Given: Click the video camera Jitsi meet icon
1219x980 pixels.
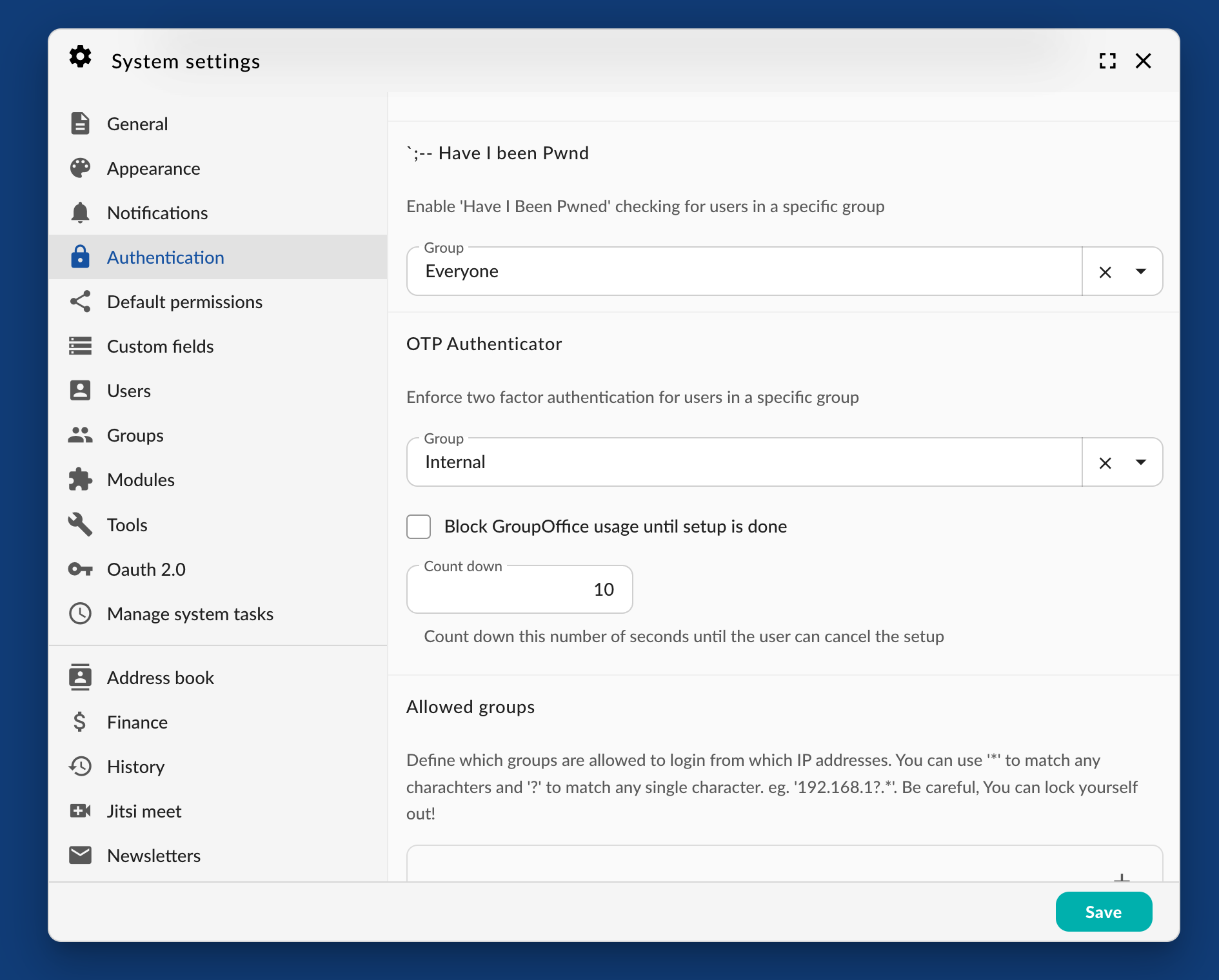Looking at the screenshot, I should (80, 811).
